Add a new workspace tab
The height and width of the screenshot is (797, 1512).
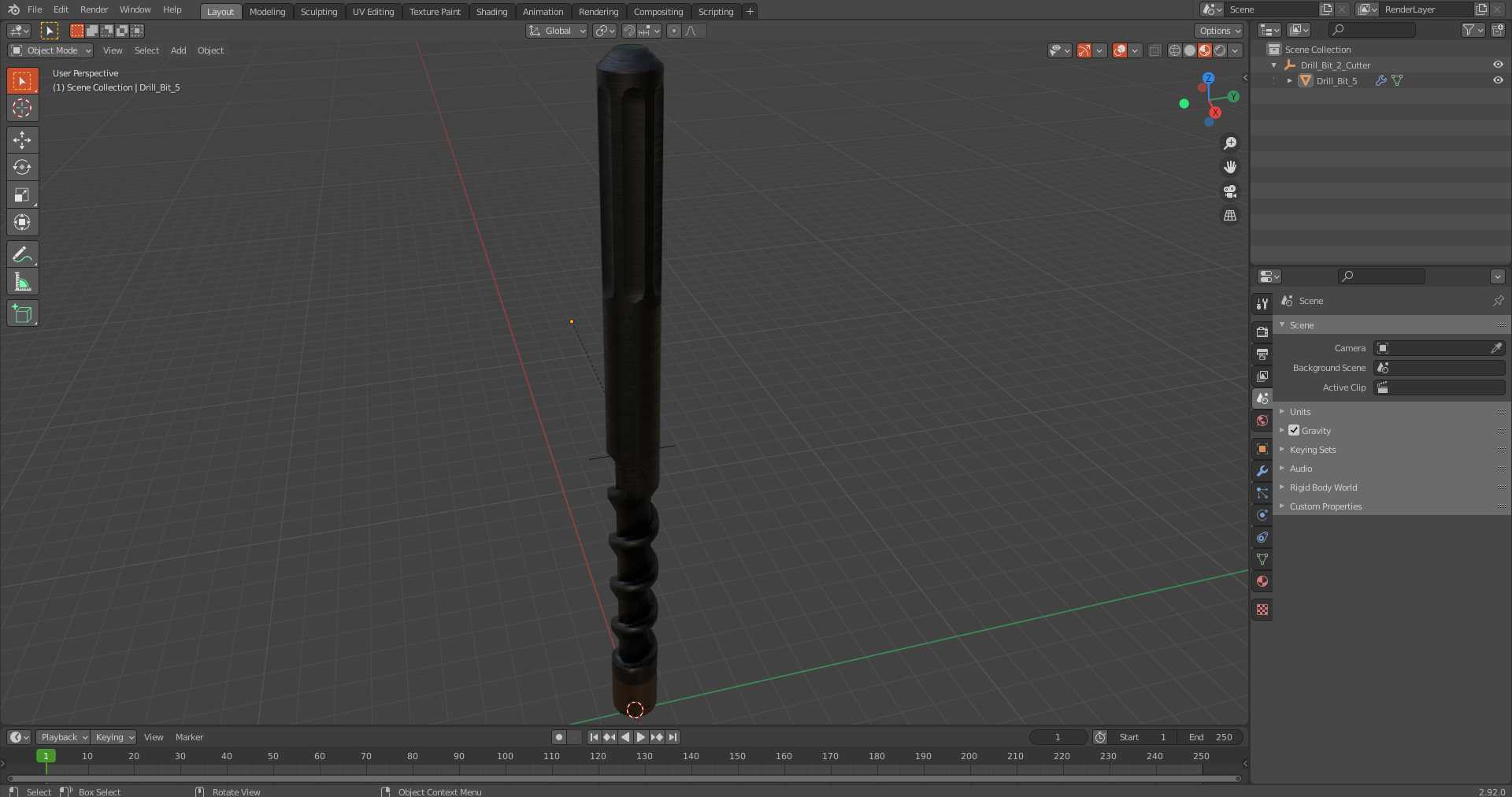click(x=750, y=11)
